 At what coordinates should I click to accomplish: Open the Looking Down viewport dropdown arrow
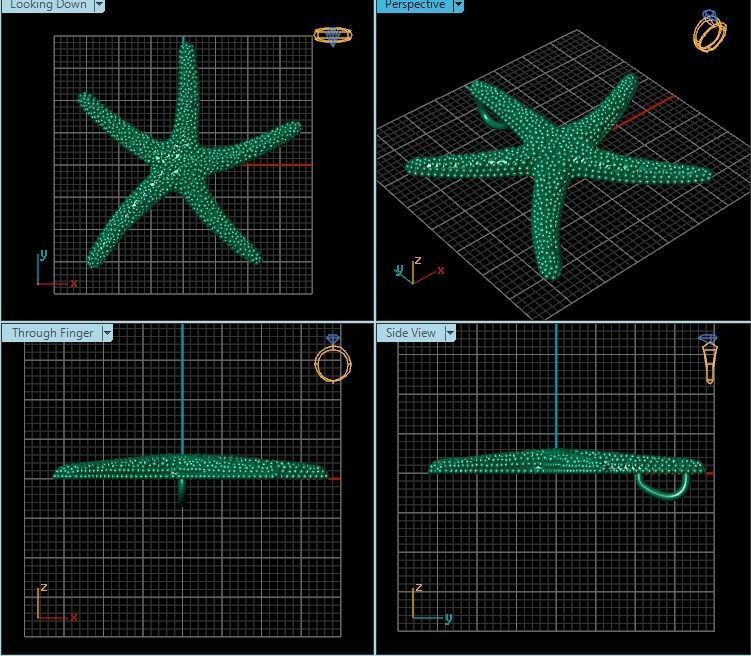(99, 5)
